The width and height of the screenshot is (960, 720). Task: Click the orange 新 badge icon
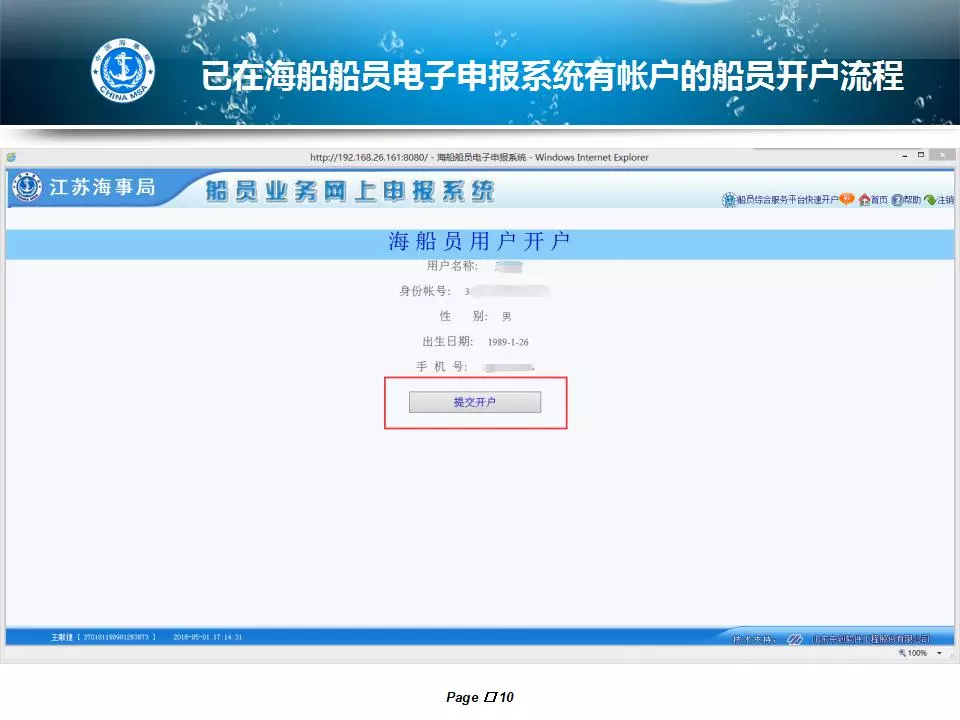point(847,199)
